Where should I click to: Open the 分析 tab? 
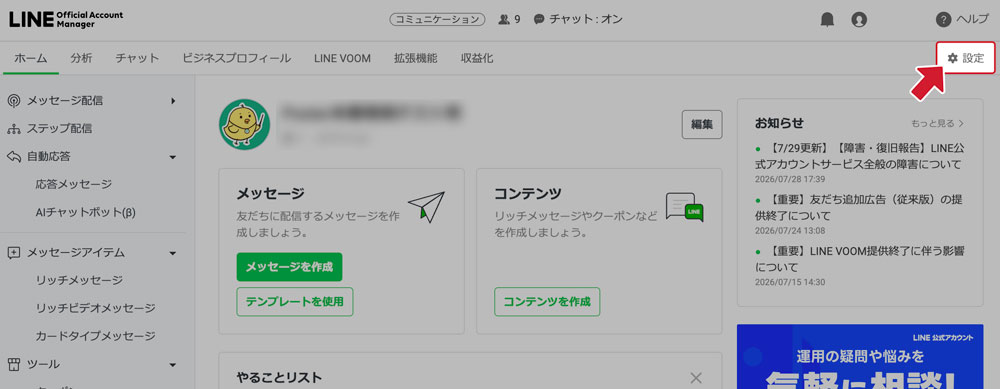coord(81,58)
